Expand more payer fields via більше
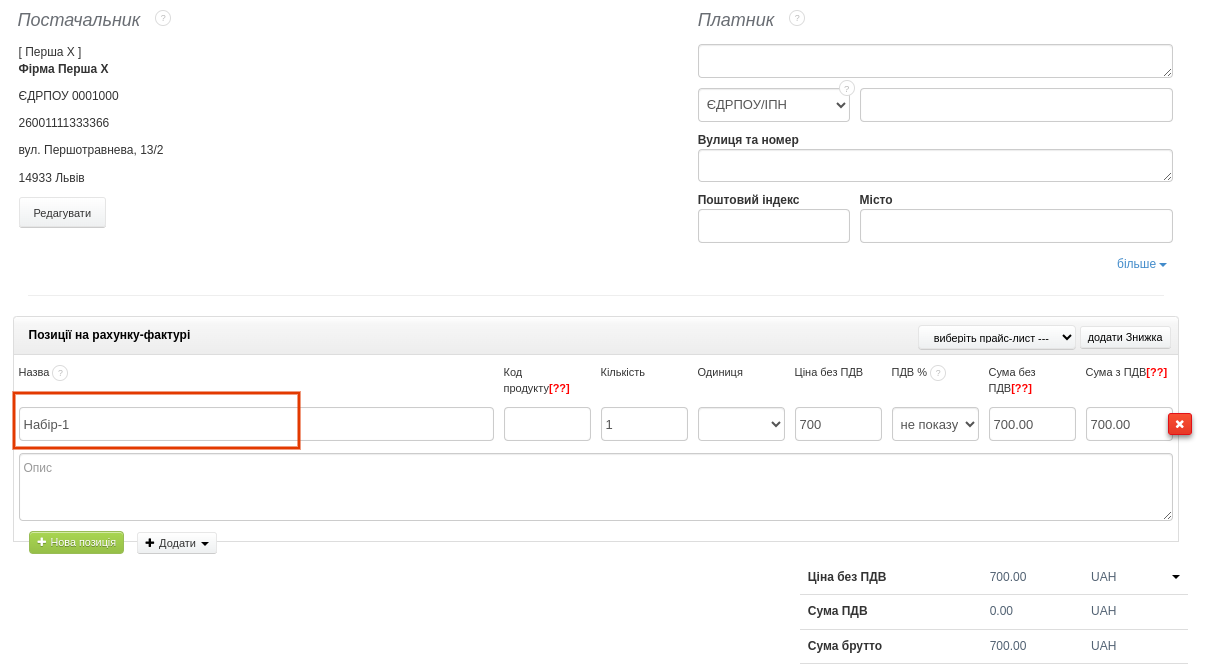 click(x=1141, y=264)
